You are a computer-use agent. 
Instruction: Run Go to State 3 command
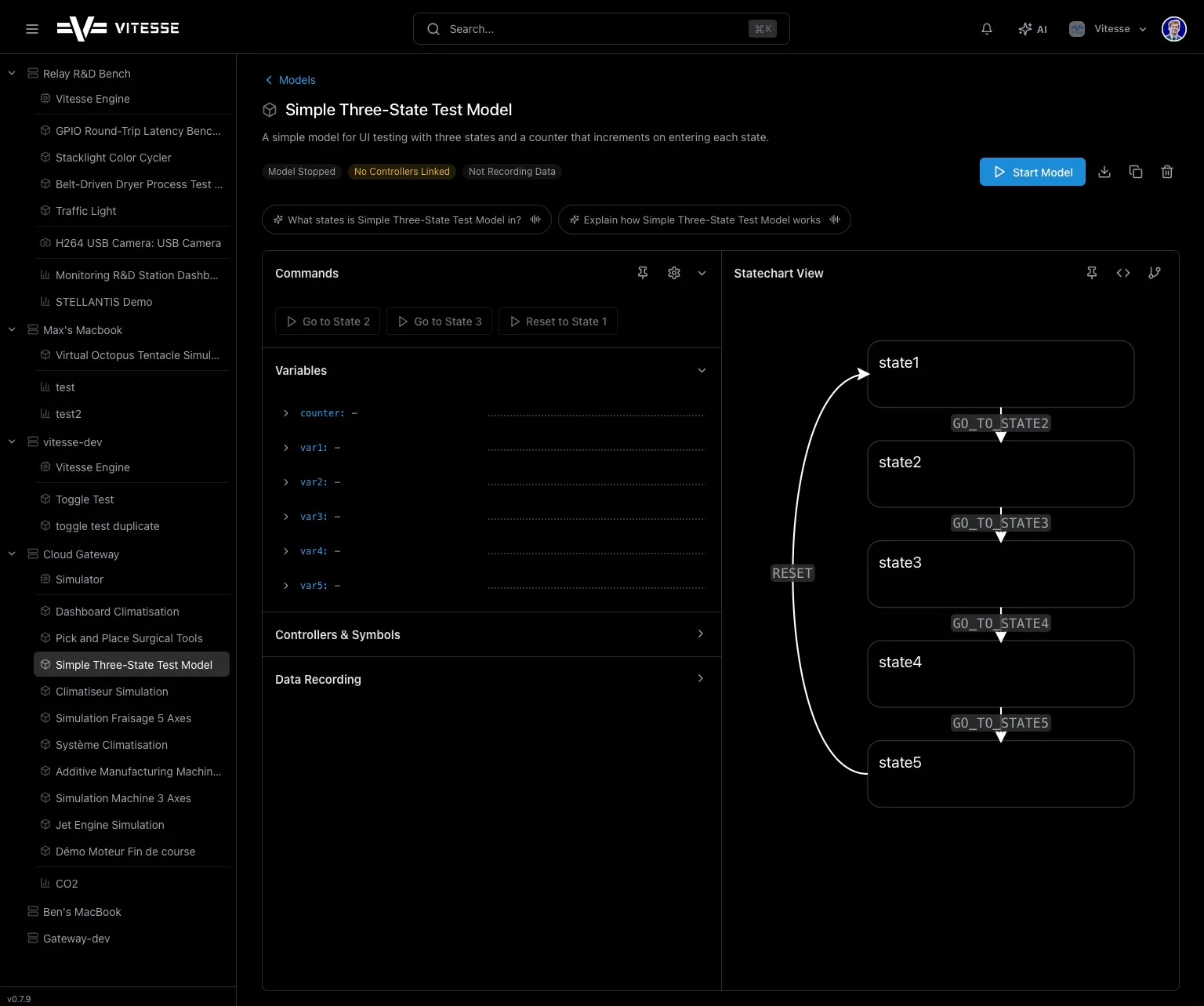tap(440, 321)
